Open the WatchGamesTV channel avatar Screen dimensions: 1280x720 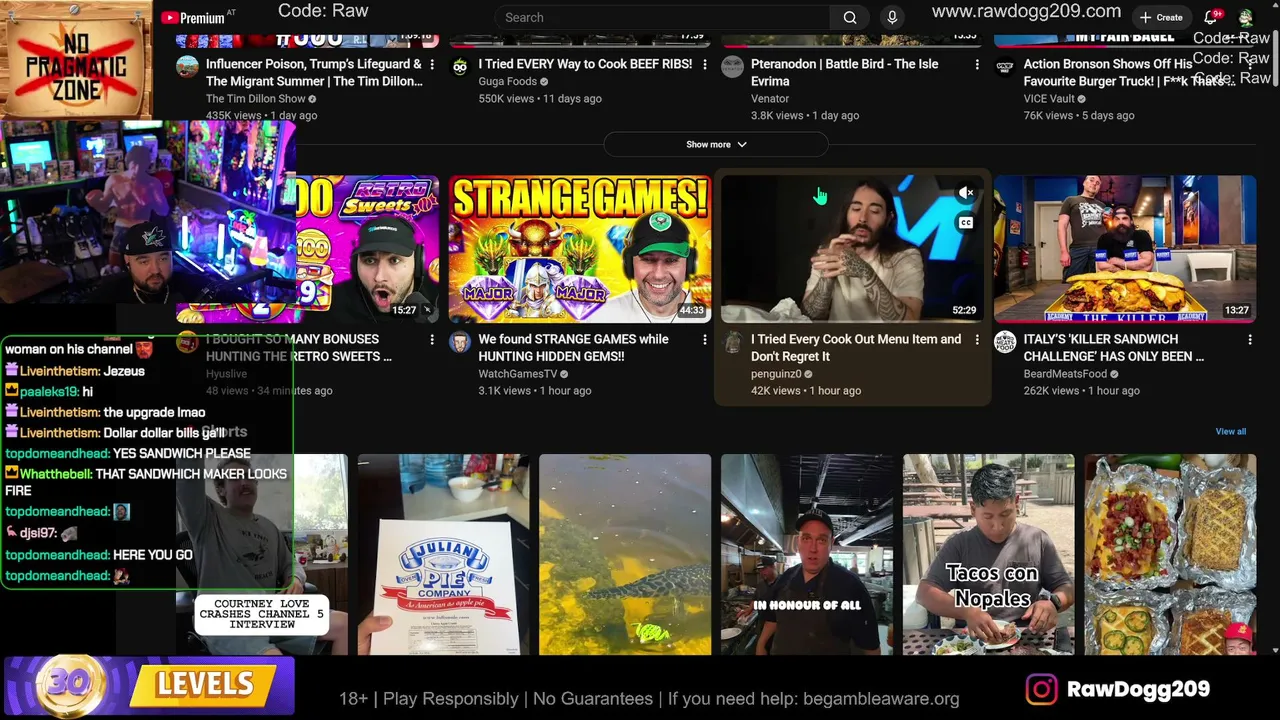(x=460, y=342)
